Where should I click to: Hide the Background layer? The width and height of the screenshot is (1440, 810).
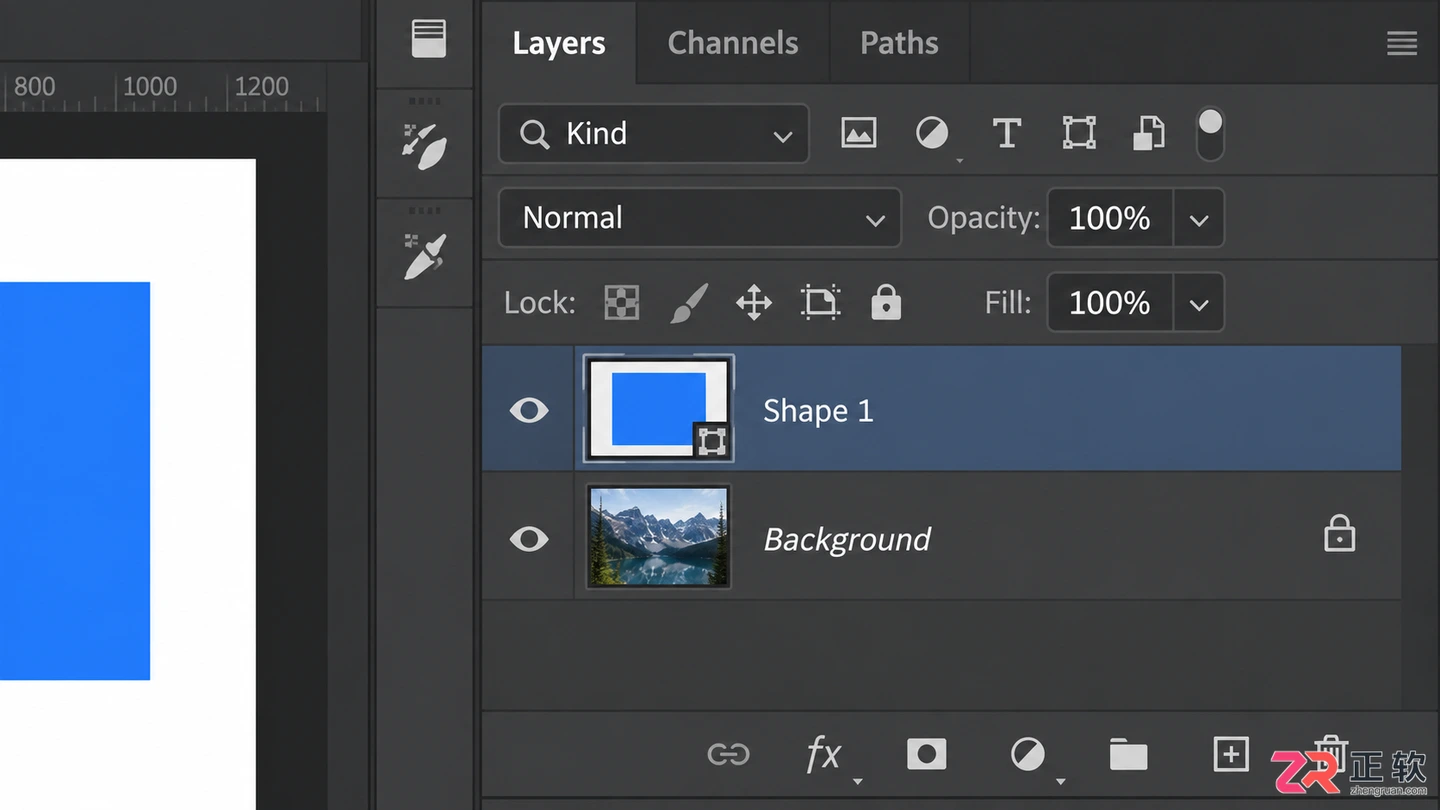pos(528,539)
